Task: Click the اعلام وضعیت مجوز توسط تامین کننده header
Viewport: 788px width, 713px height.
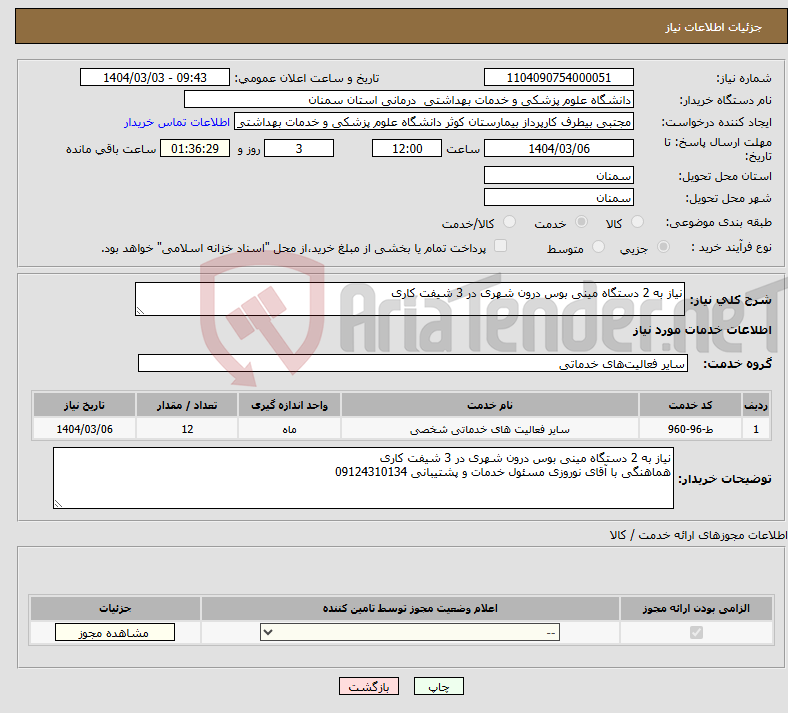Action: (410, 608)
